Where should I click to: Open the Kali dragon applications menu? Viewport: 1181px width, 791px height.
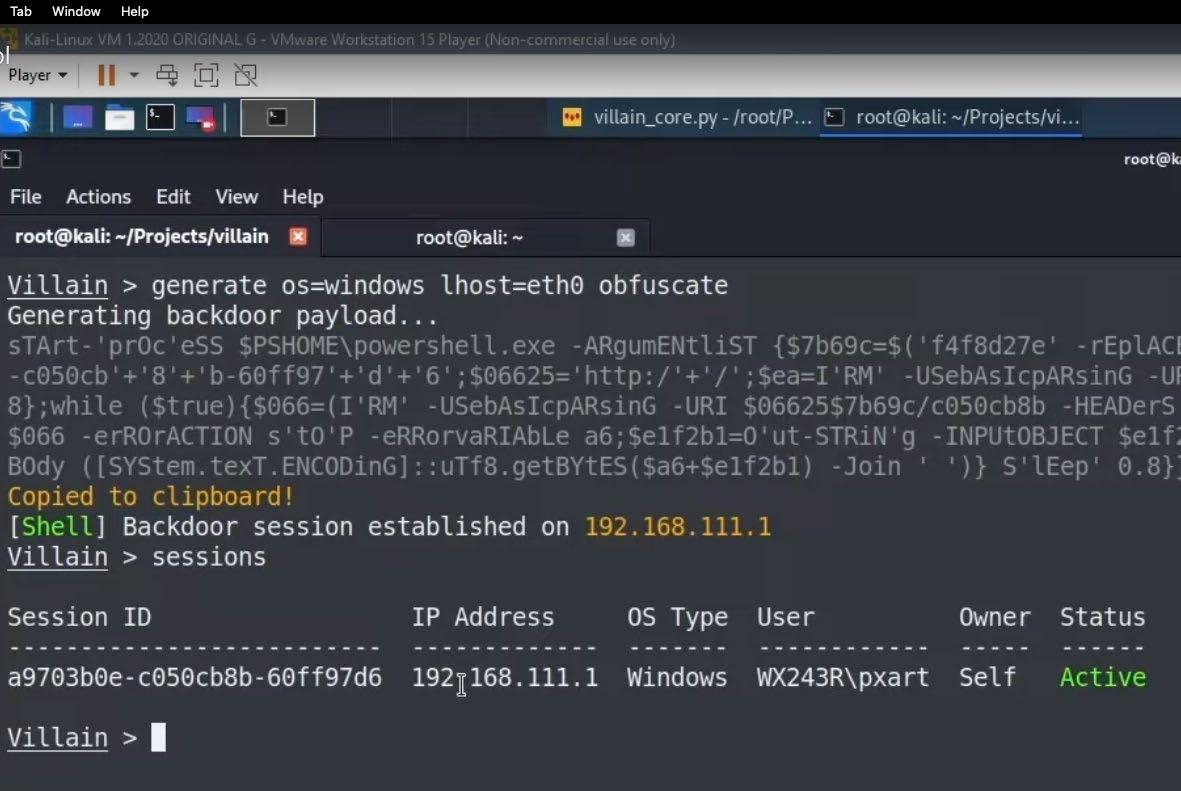17,118
